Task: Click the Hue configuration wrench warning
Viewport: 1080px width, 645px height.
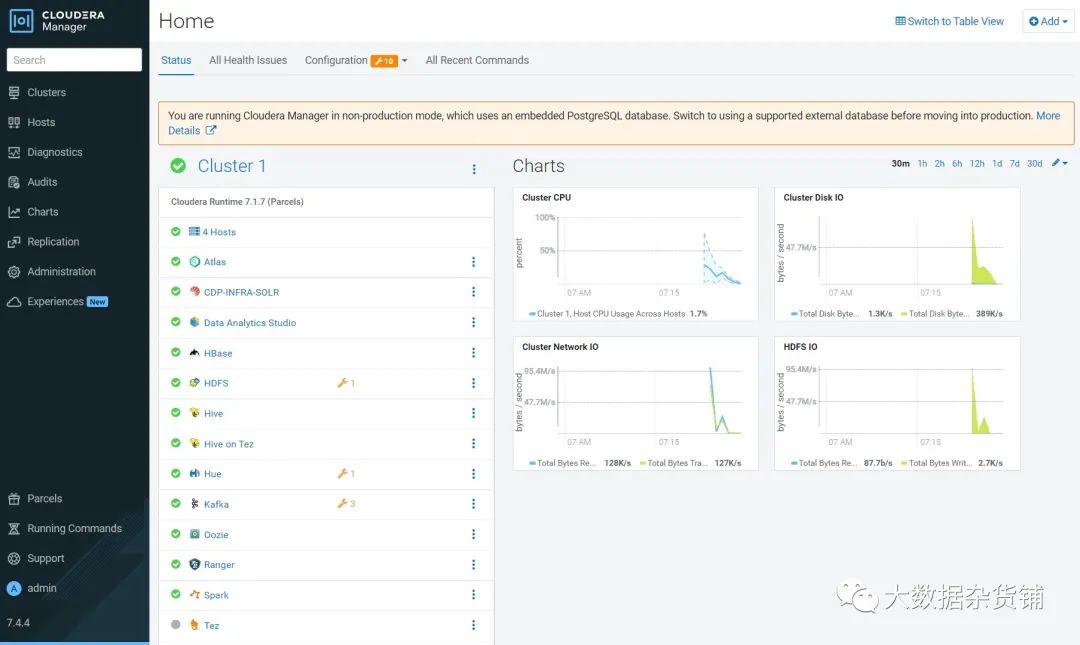Action: [346, 473]
